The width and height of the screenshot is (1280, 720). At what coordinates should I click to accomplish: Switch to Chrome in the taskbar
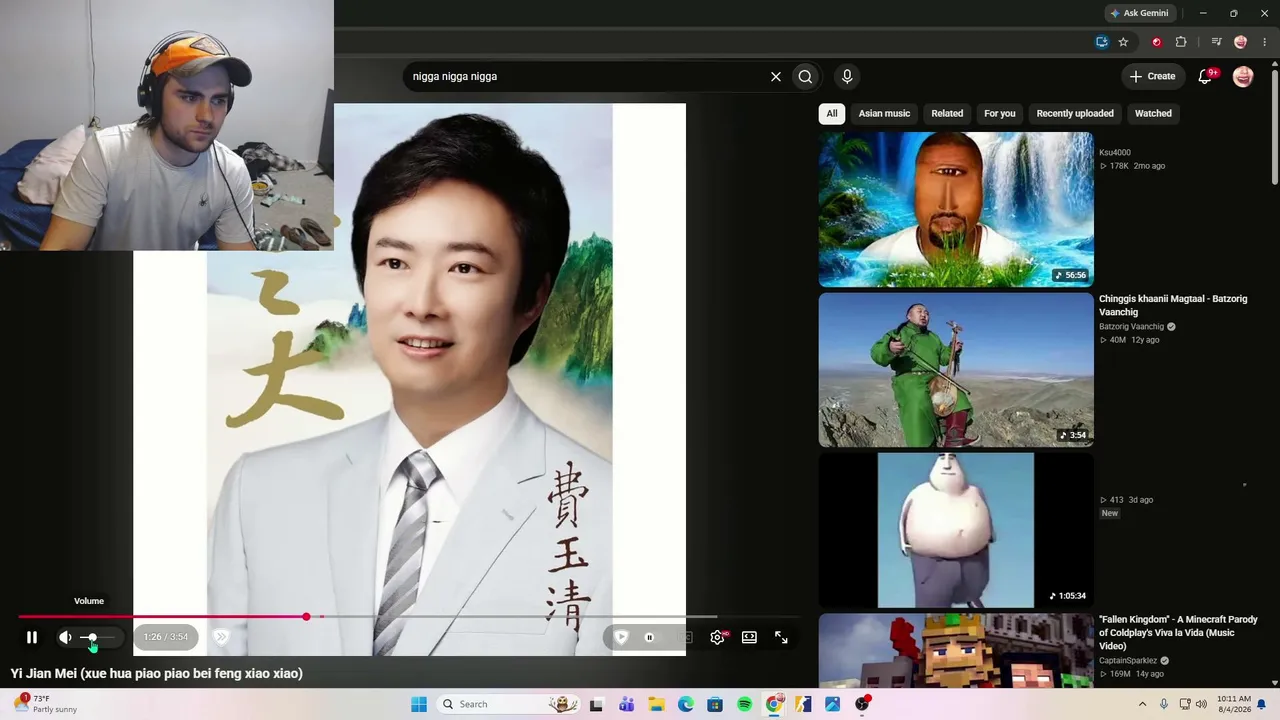(774, 704)
